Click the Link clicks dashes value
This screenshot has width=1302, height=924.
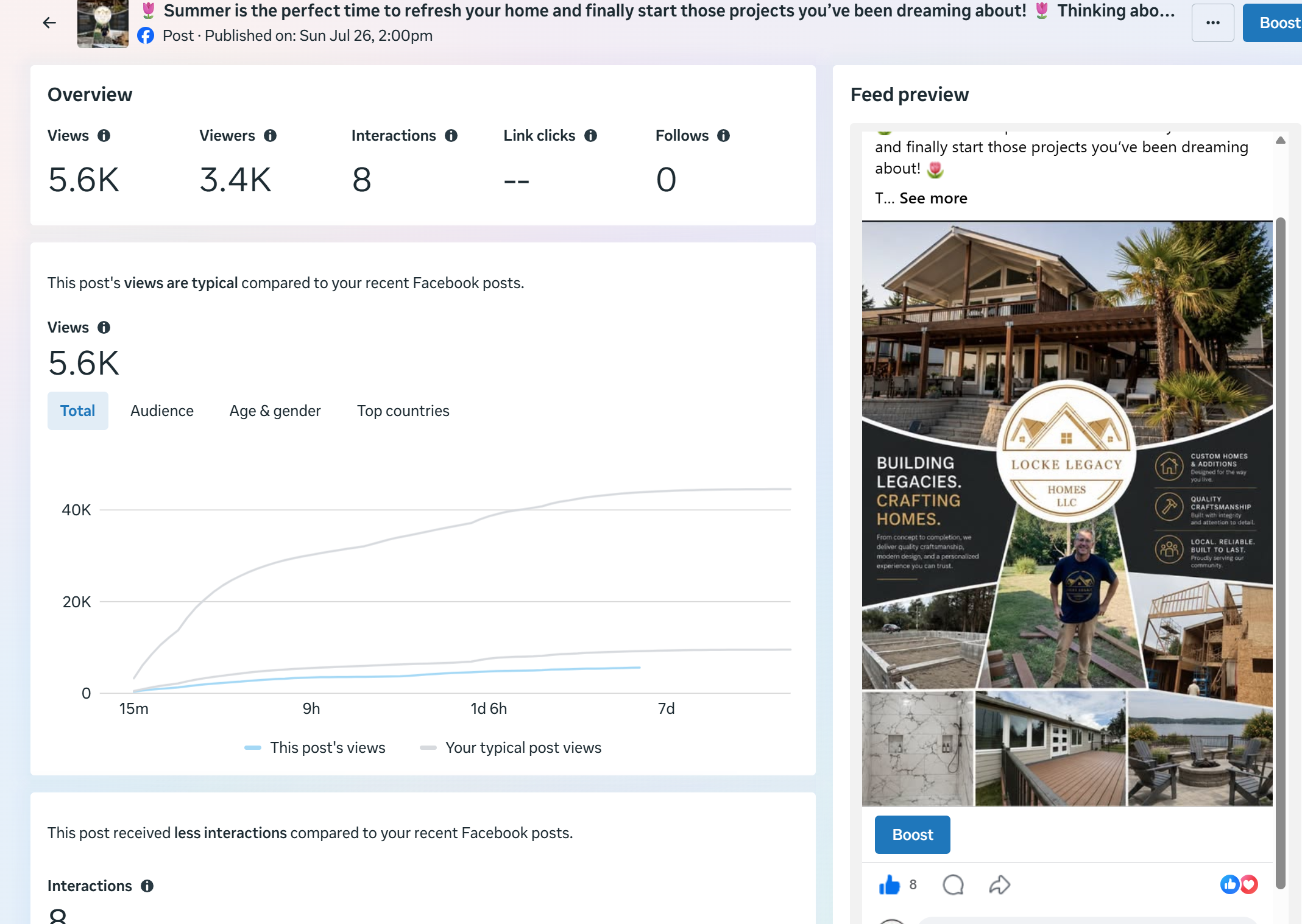516,181
